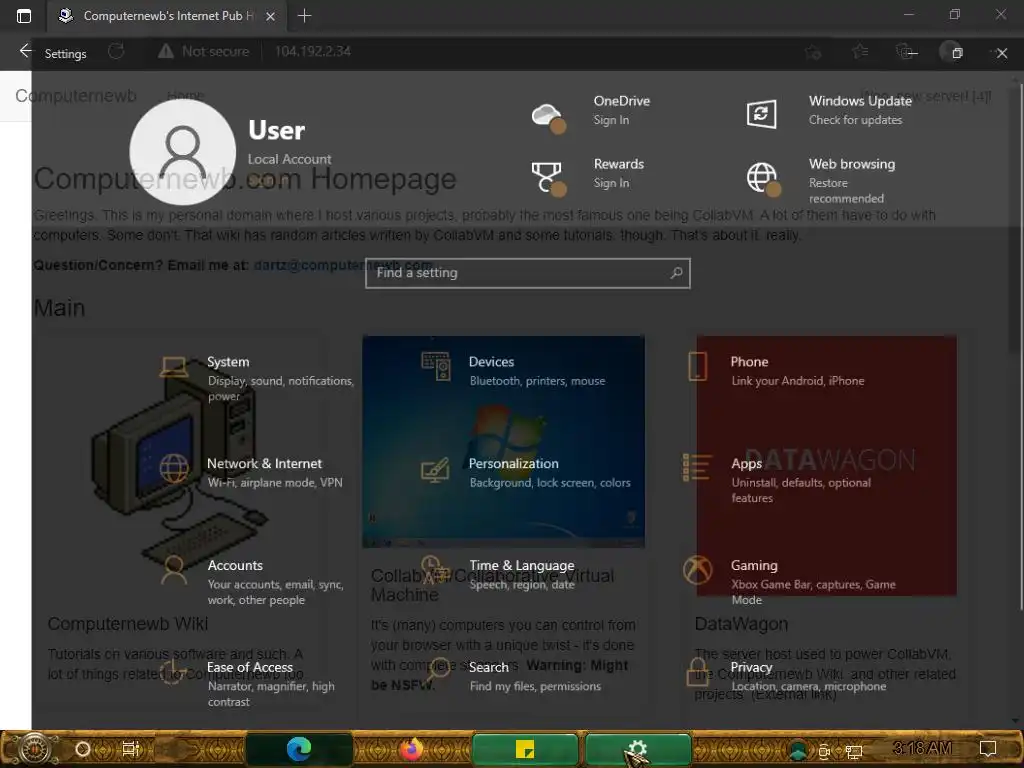This screenshot has width=1024, height=768.
Task: Click the add-to-favorites star icon in Edge
Action: coord(813,52)
